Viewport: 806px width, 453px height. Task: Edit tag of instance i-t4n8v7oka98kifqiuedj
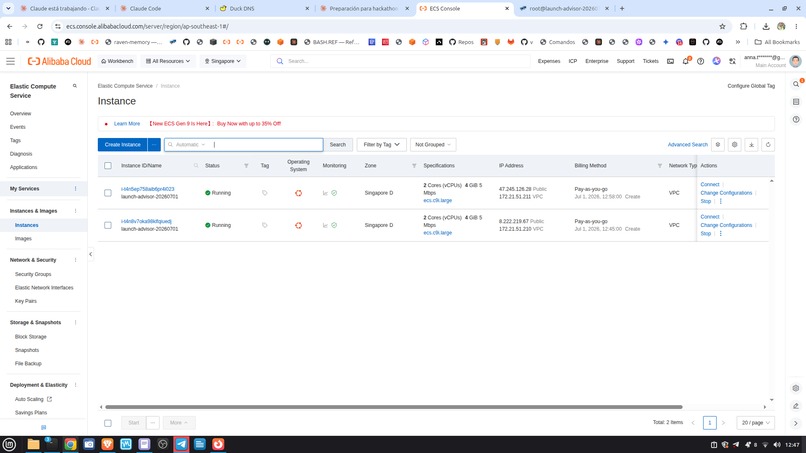click(x=265, y=225)
